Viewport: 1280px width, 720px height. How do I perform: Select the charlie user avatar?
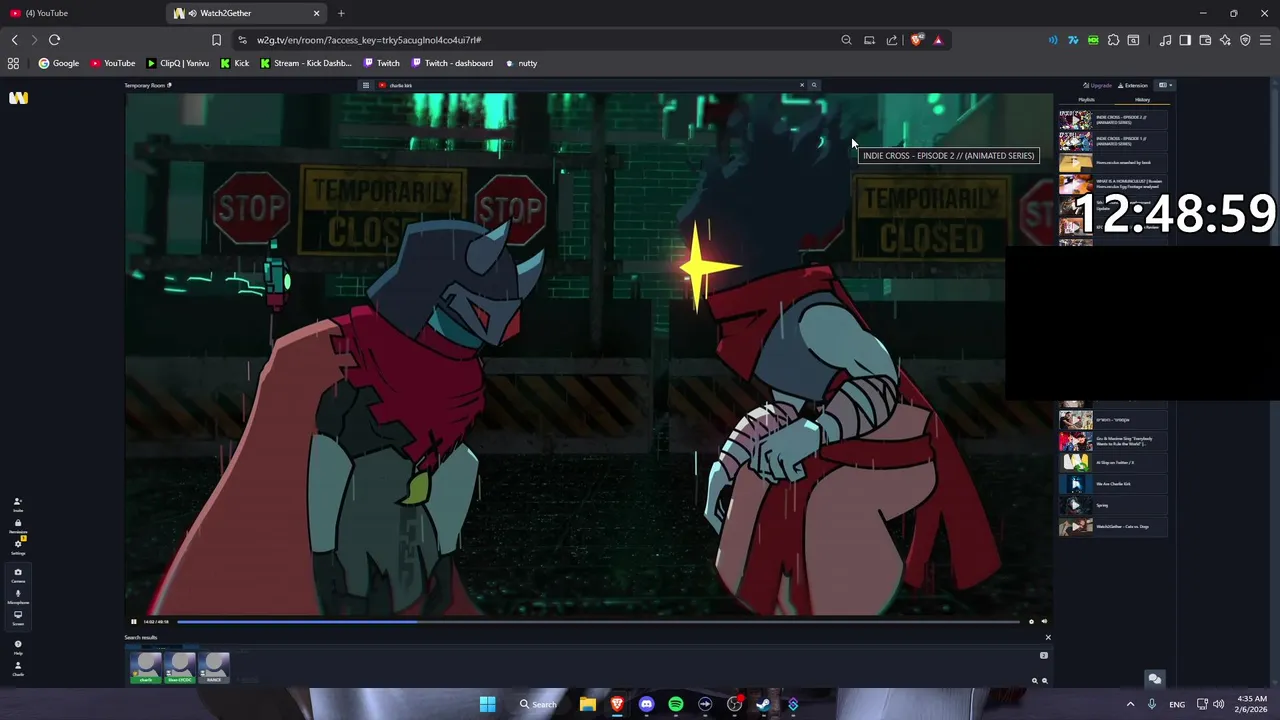[x=146, y=667]
